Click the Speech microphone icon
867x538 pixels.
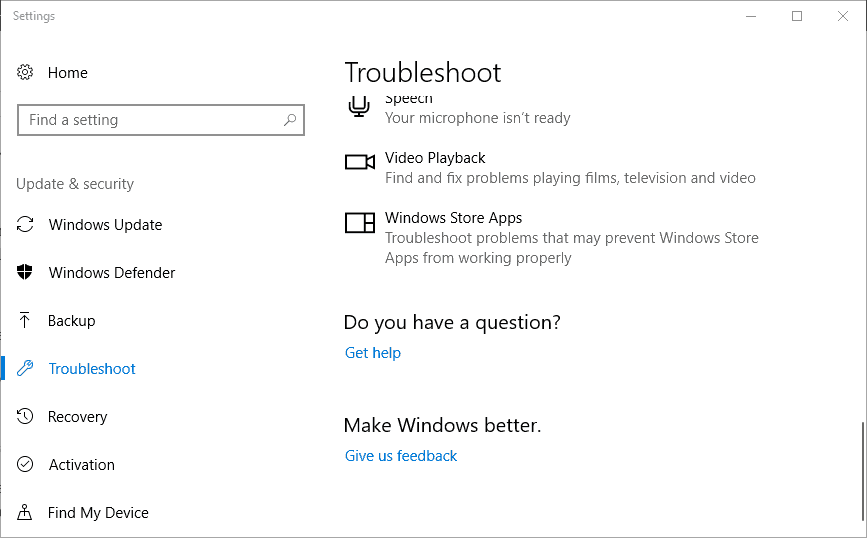tap(359, 106)
